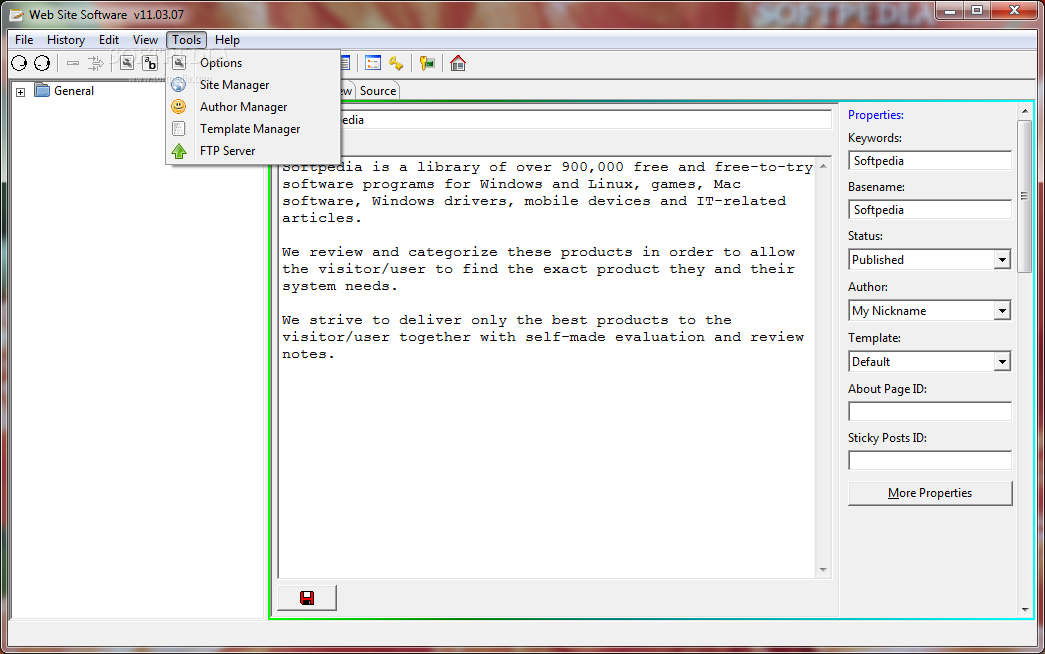Click the text editor scroll up arrow
This screenshot has width=1045, height=654.
tap(824, 166)
